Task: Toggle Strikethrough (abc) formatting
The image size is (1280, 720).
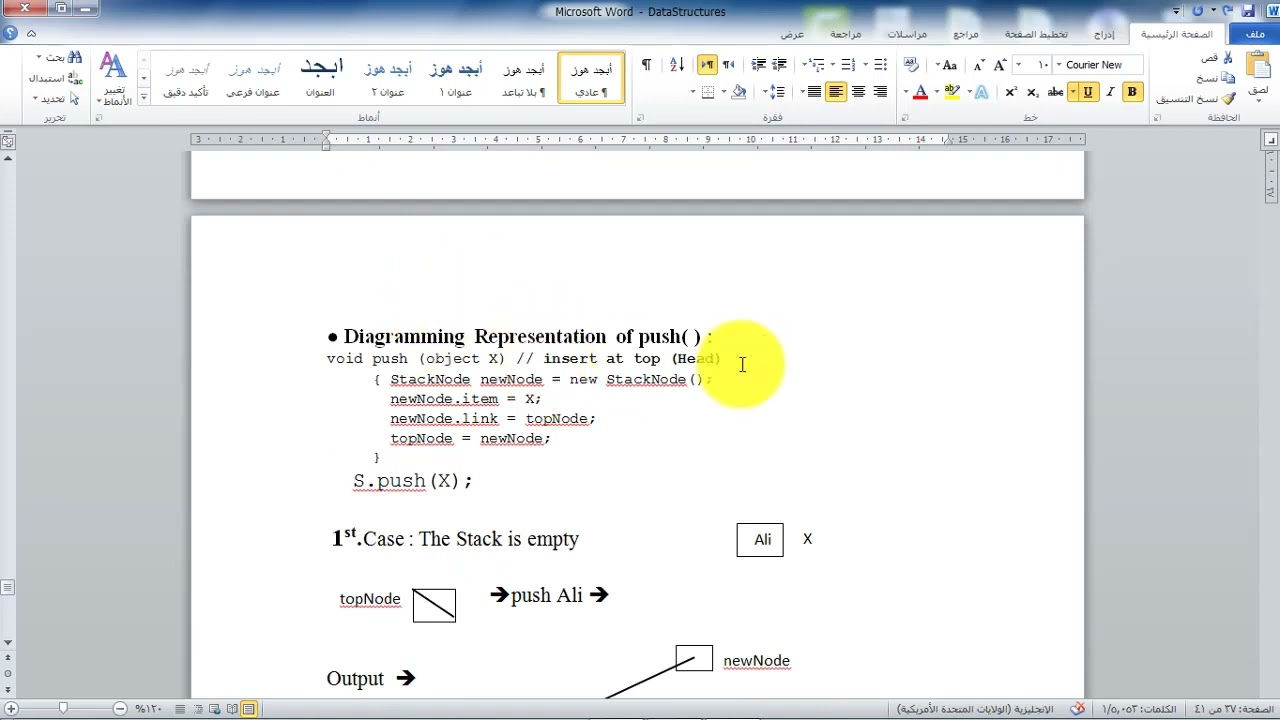Action: pyautogui.click(x=1055, y=92)
